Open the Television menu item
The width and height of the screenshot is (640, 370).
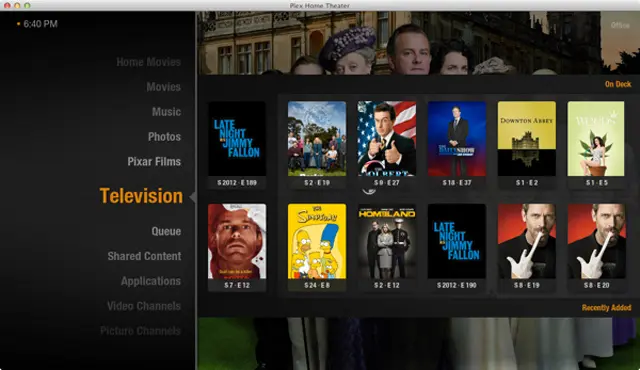(x=141, y=196)
